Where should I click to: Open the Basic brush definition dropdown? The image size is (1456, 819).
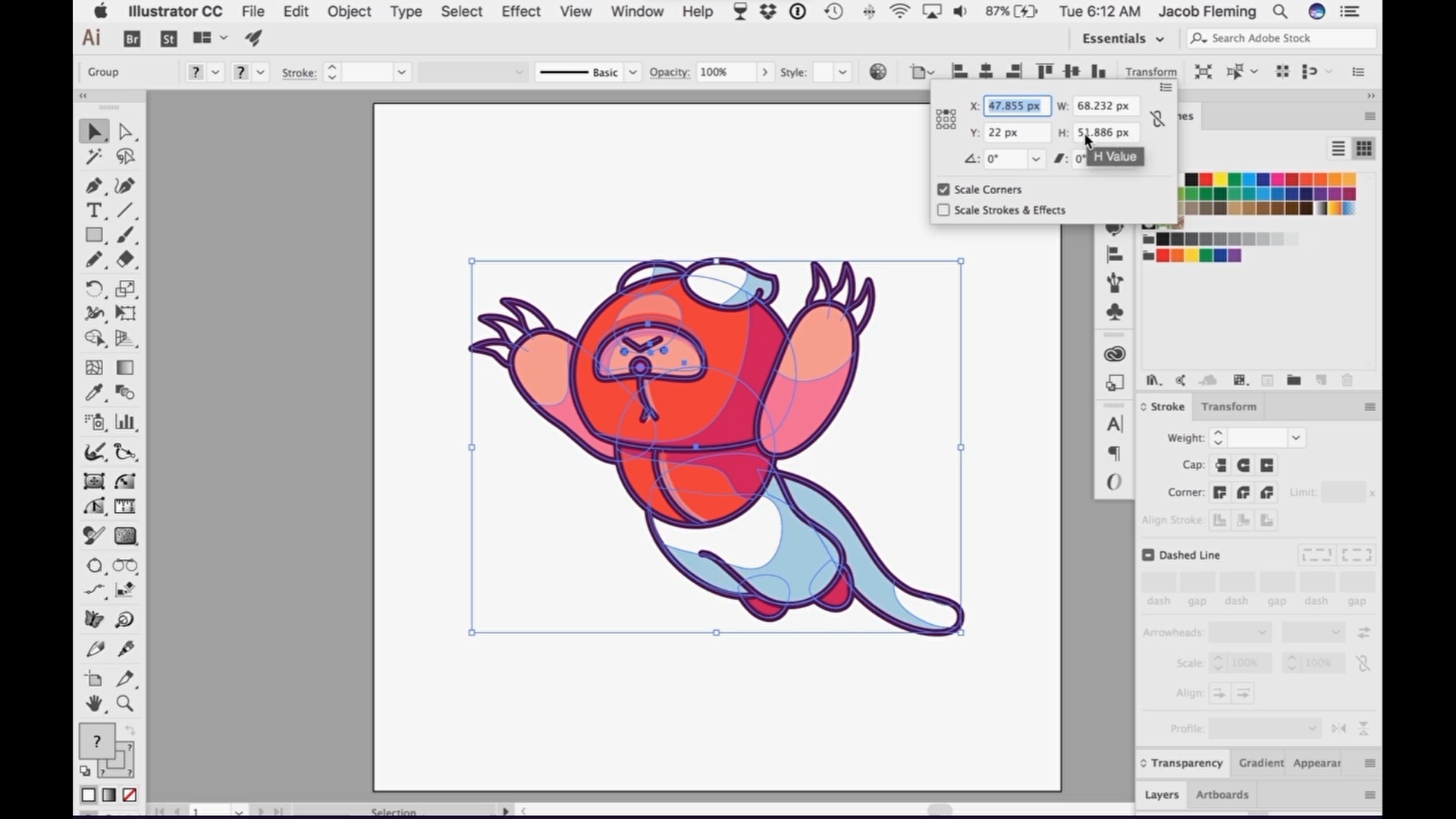click(632, 73)
